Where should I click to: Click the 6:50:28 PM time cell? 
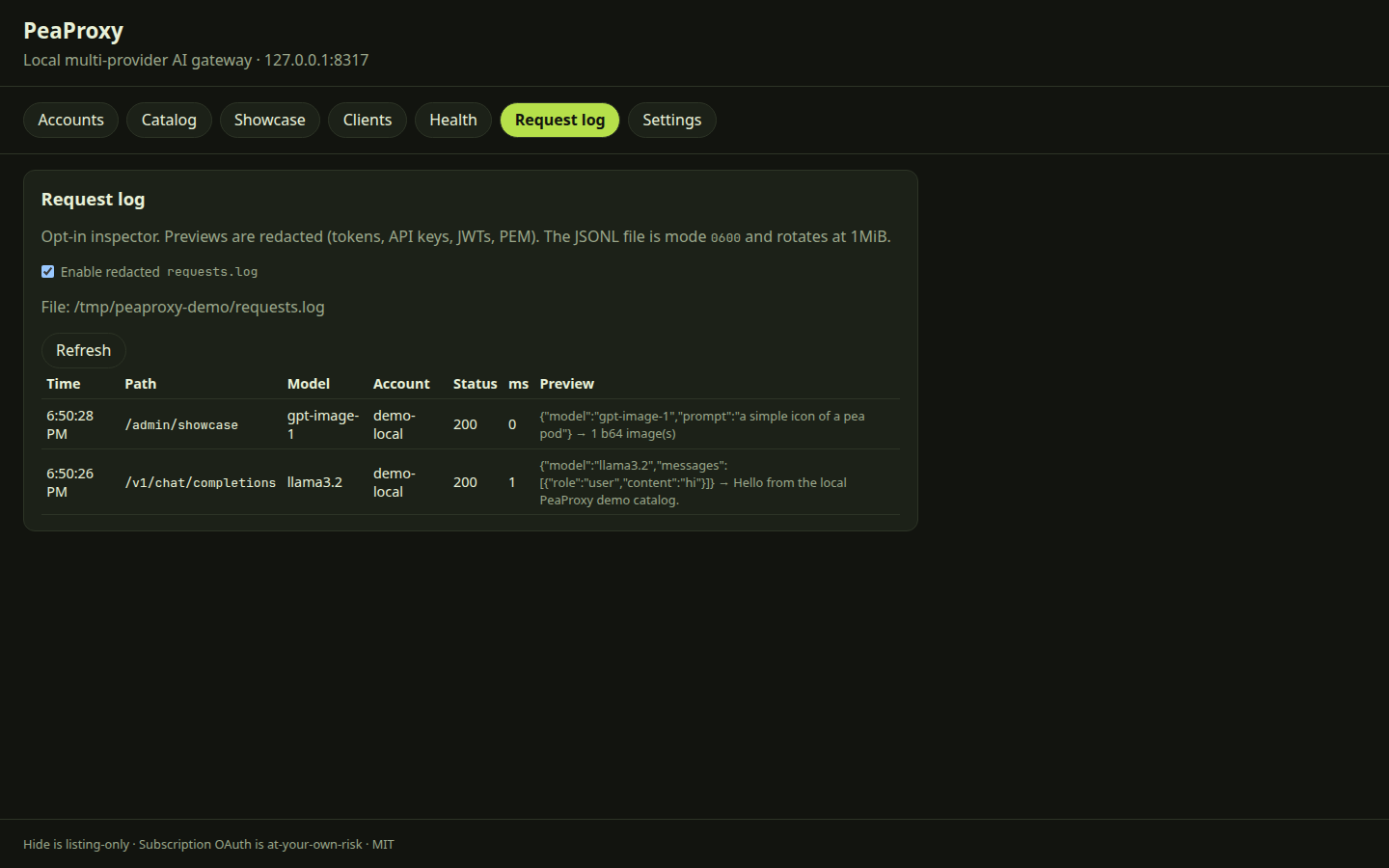(70, 424)
